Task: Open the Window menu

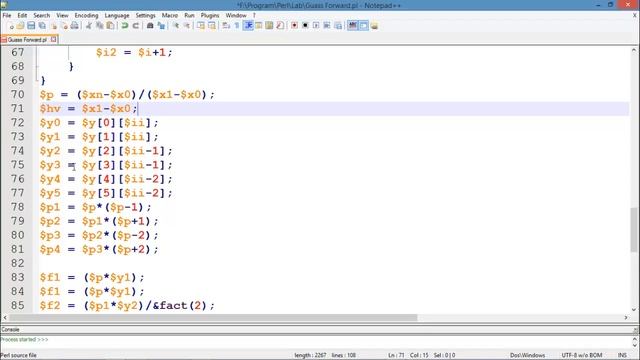Action: (x=236, y=16)
